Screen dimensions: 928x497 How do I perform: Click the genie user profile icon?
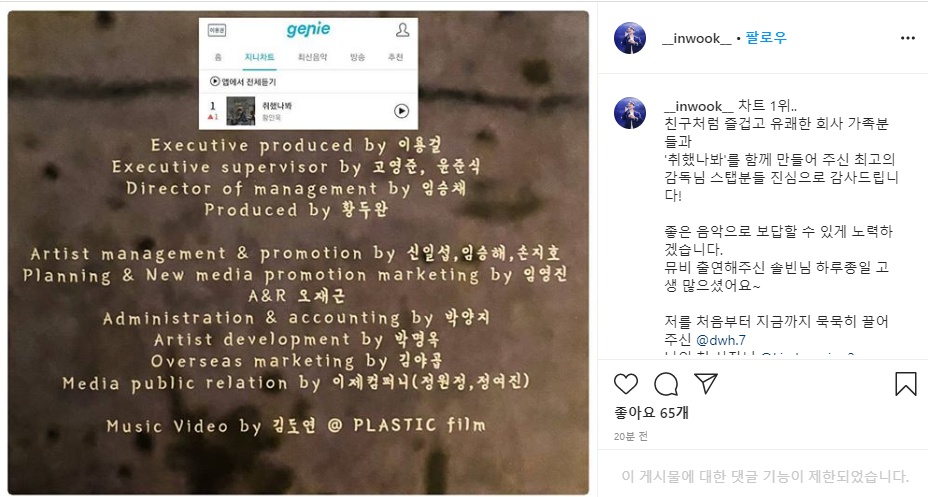pos(402,30)
